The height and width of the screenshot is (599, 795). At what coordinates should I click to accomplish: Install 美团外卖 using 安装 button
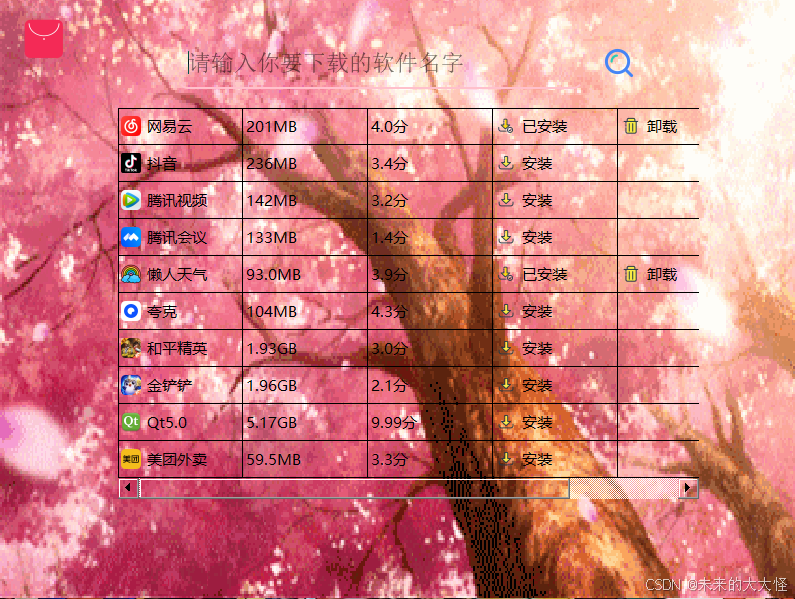(525, 460)
